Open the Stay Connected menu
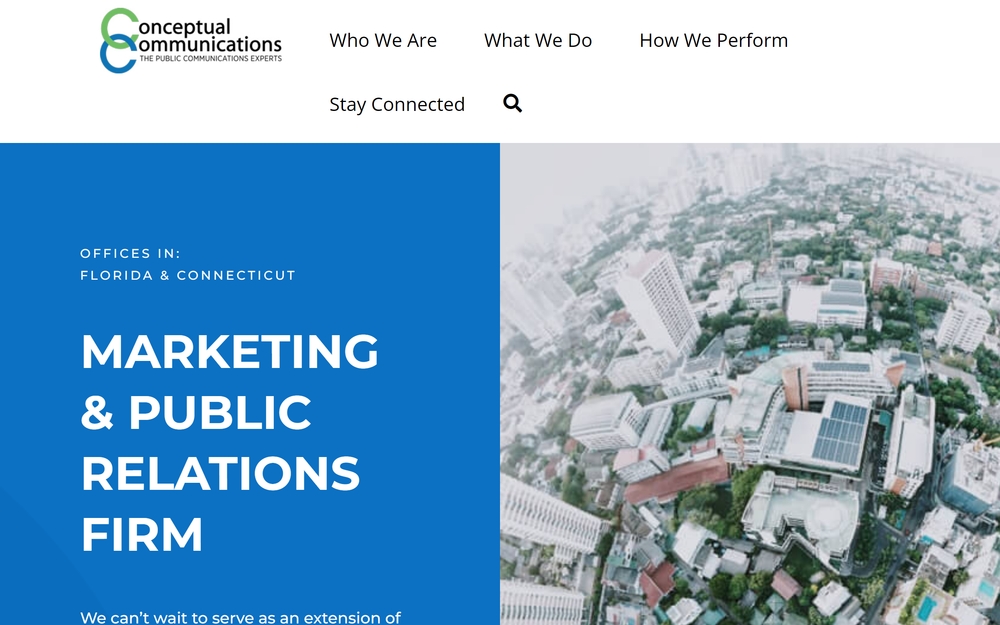 397,104
